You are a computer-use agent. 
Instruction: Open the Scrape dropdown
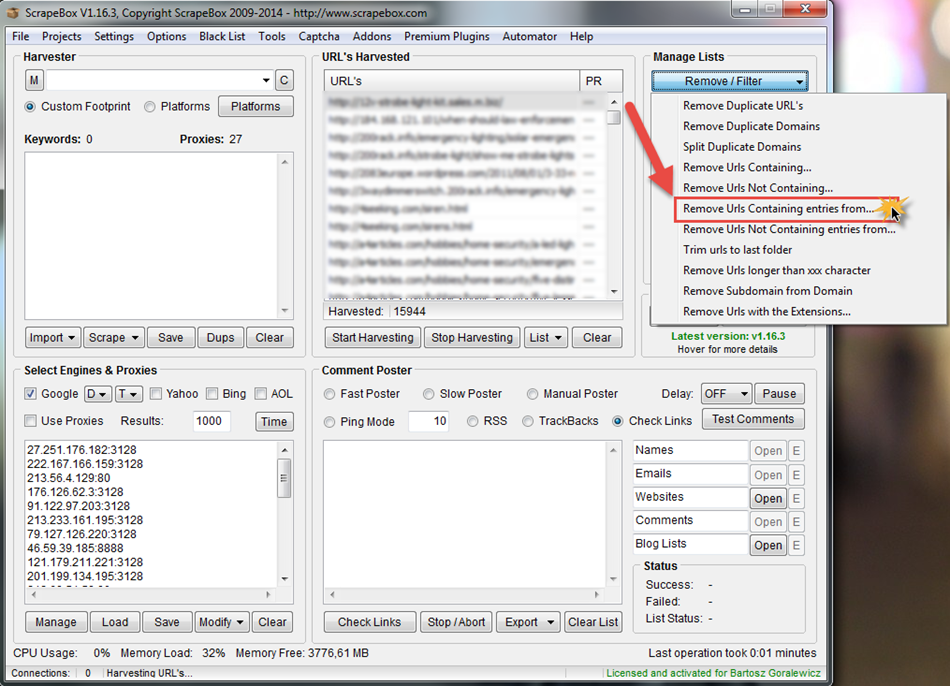(113, 338)
